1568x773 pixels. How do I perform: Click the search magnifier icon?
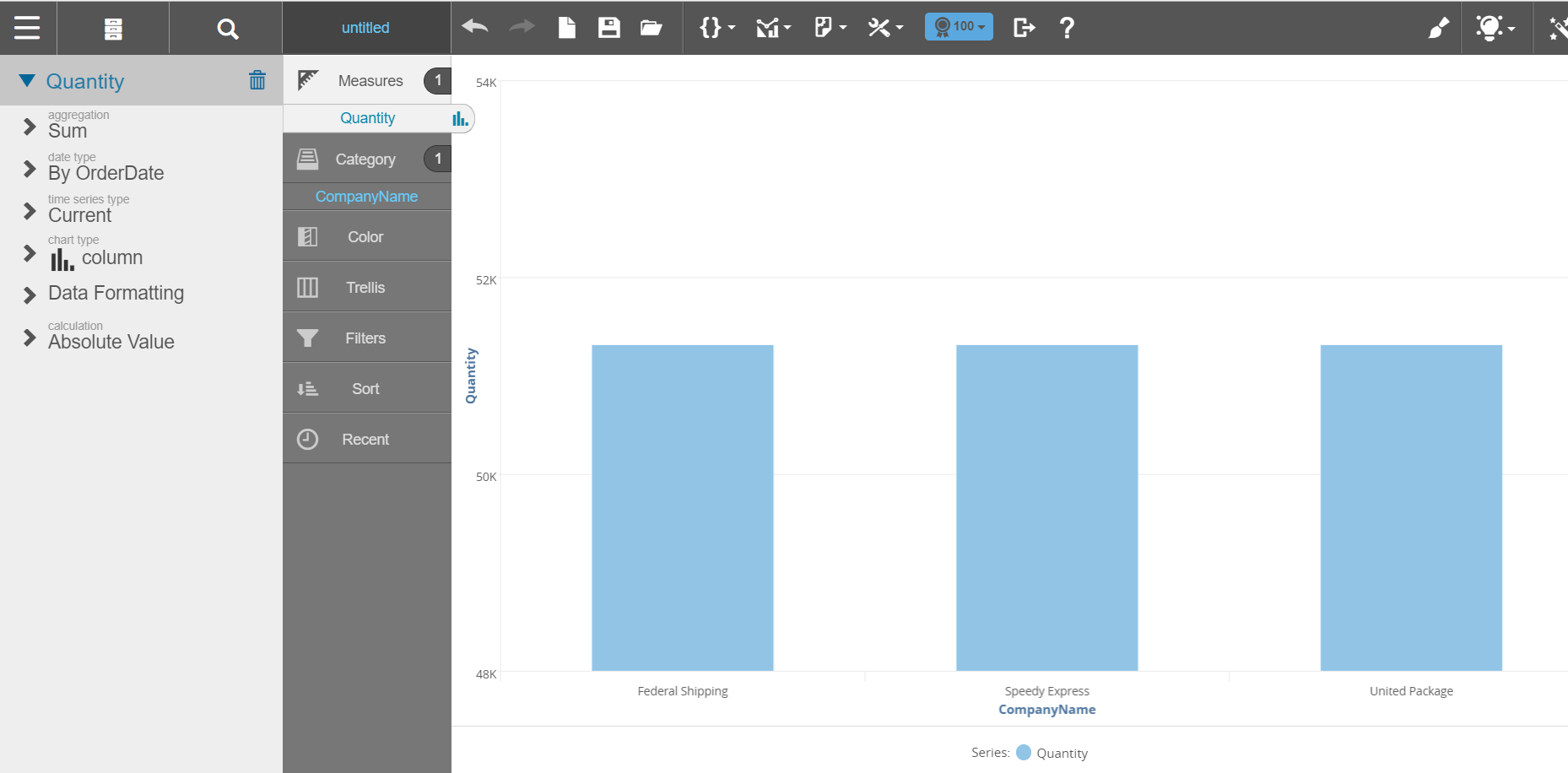[227, 29]
